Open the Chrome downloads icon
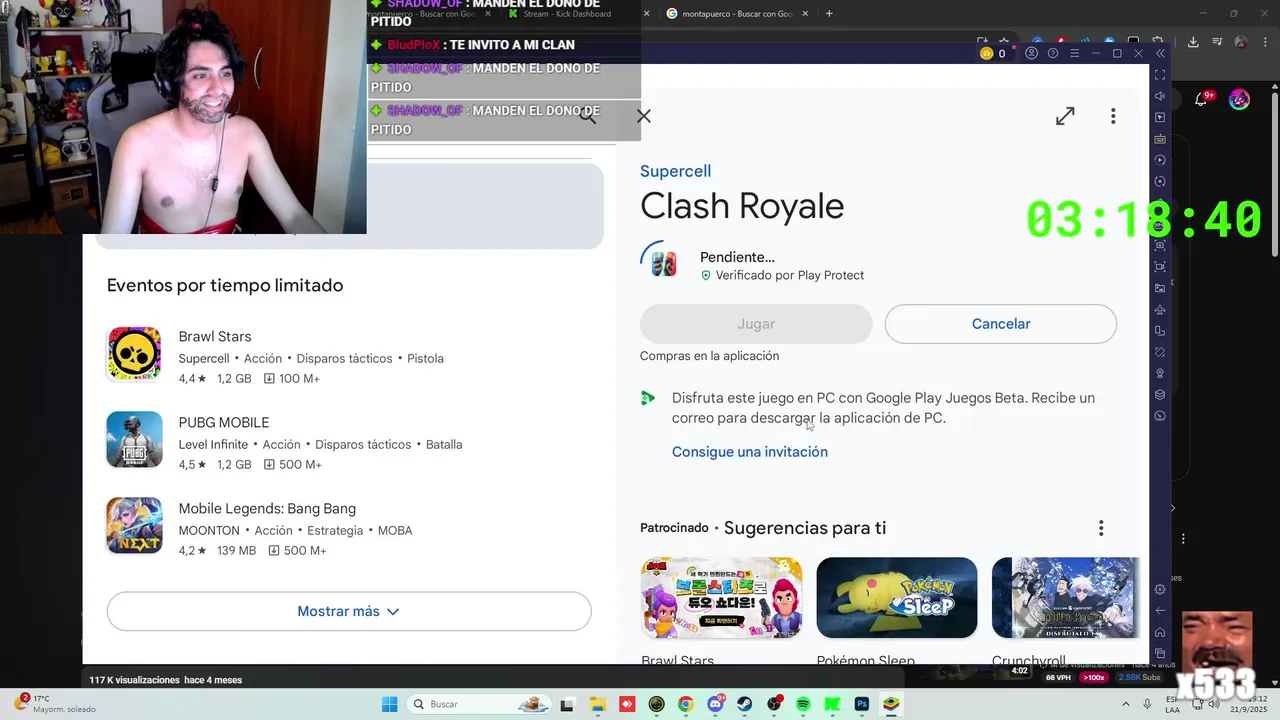Viewport: 1280px width, 720px height. pos(1193,42)
